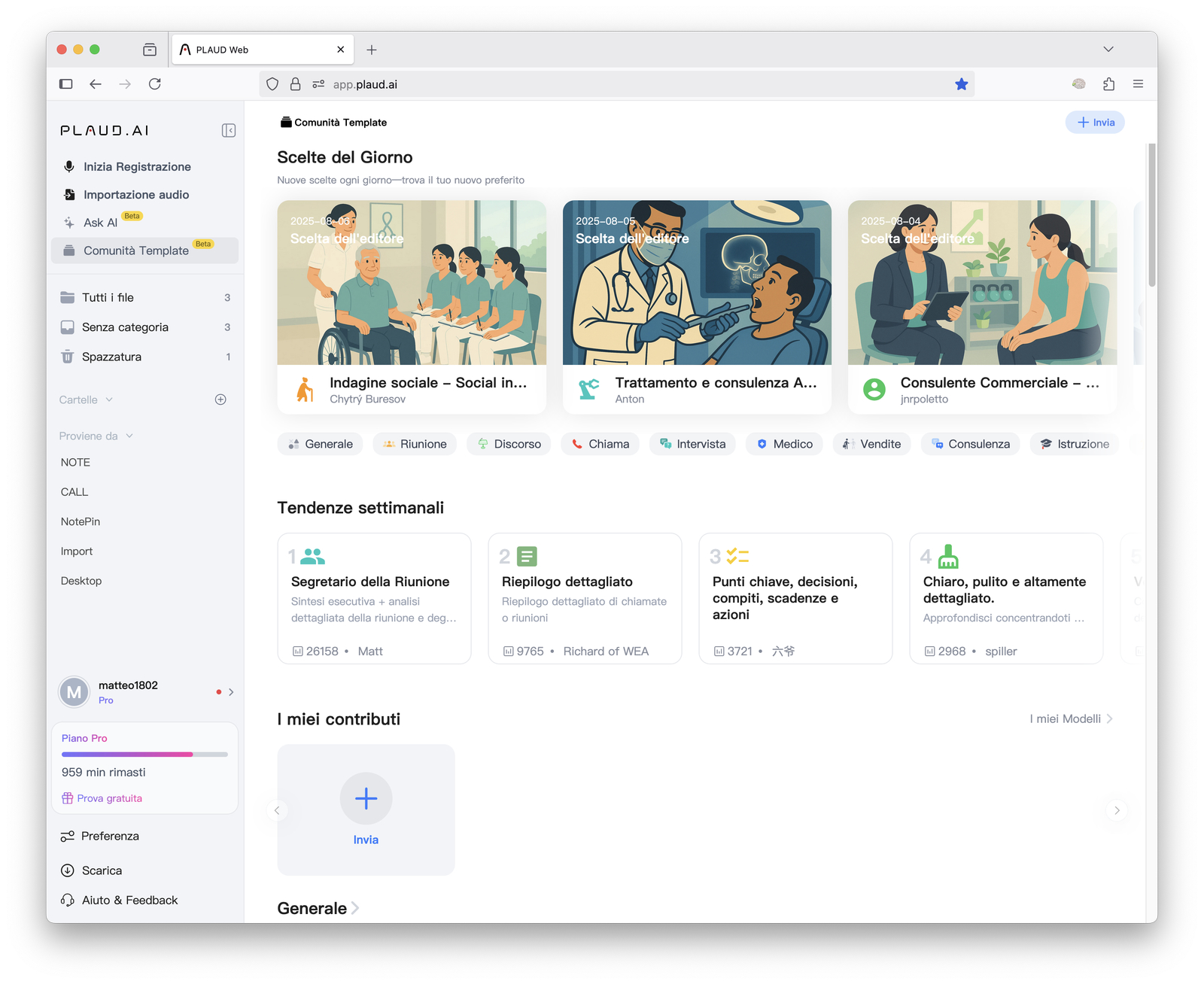Click the Tutti i file folder icon
Image resolution: width=1204 pixels, height=984 pixels.
(68, 297)
